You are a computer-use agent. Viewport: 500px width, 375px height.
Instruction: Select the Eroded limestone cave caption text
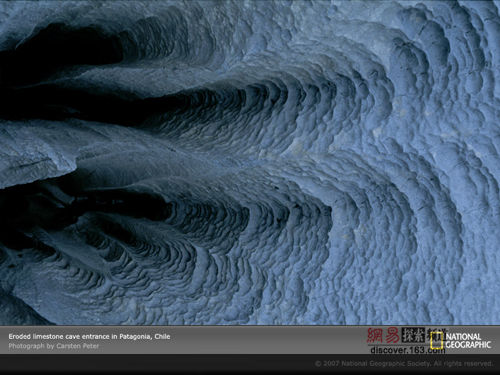pyautogui.click(x=89, y=336)
